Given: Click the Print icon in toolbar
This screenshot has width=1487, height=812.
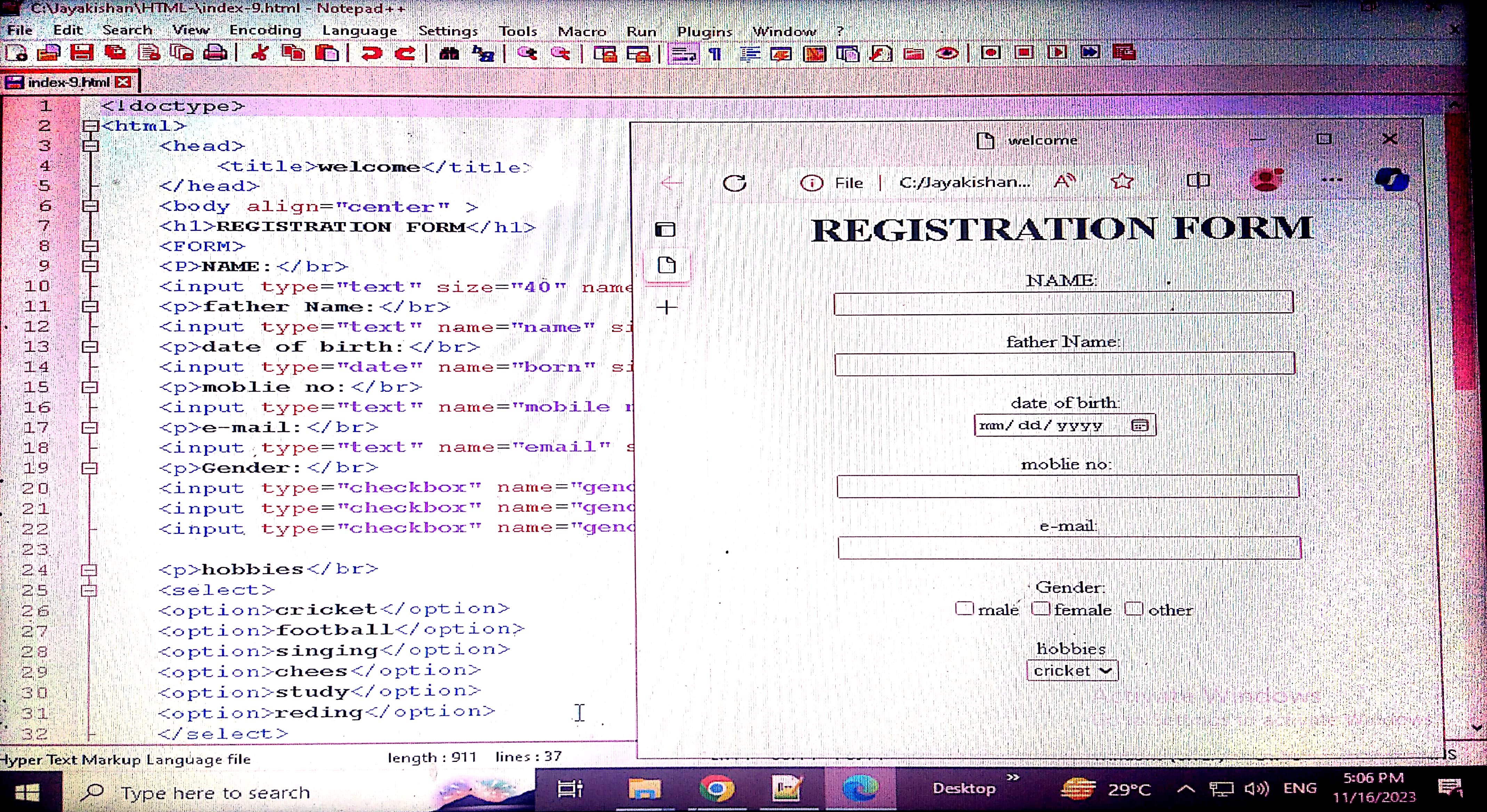Looking at the screenshot, I should point(215,53).
